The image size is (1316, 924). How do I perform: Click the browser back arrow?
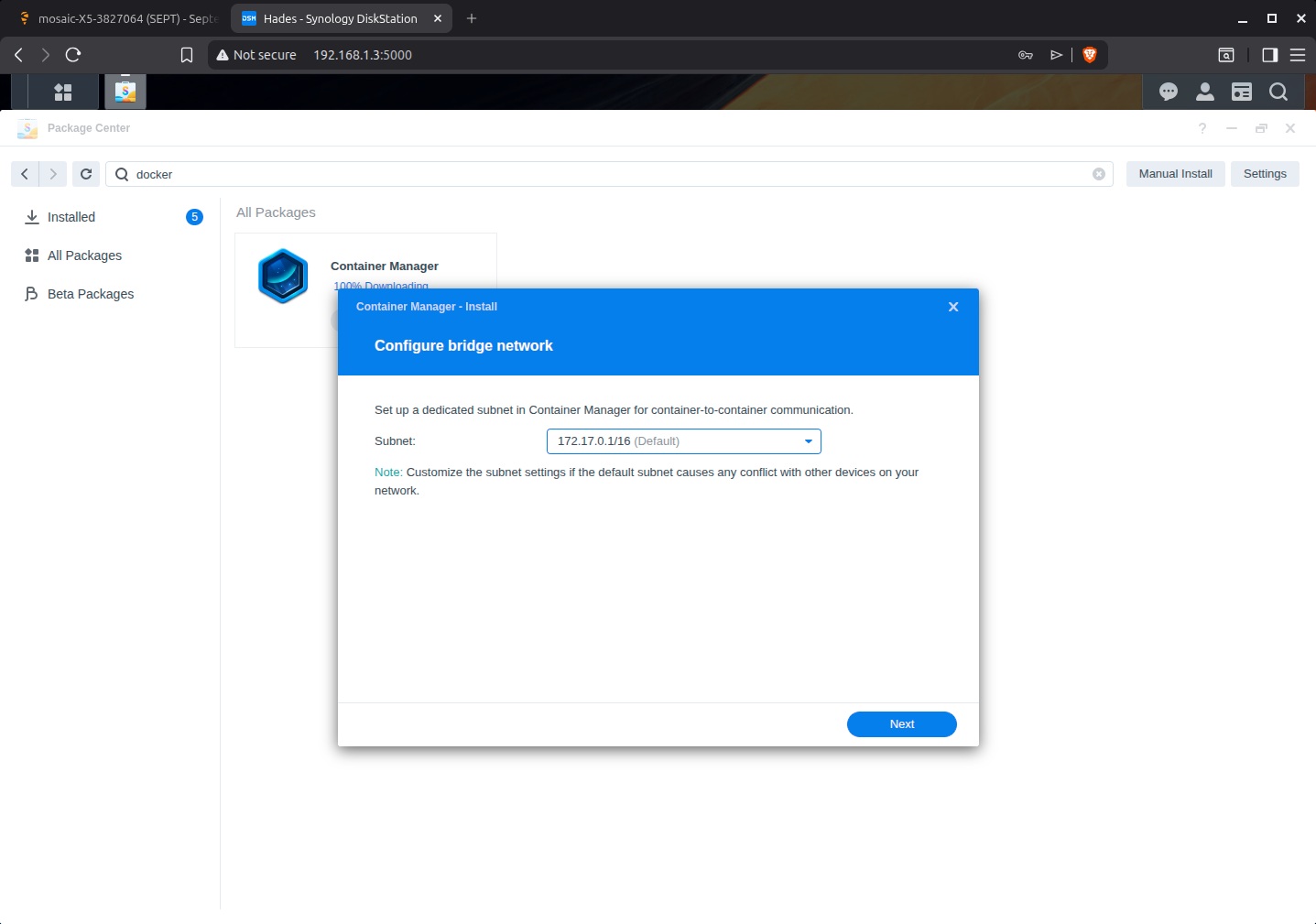coord(18,55)
